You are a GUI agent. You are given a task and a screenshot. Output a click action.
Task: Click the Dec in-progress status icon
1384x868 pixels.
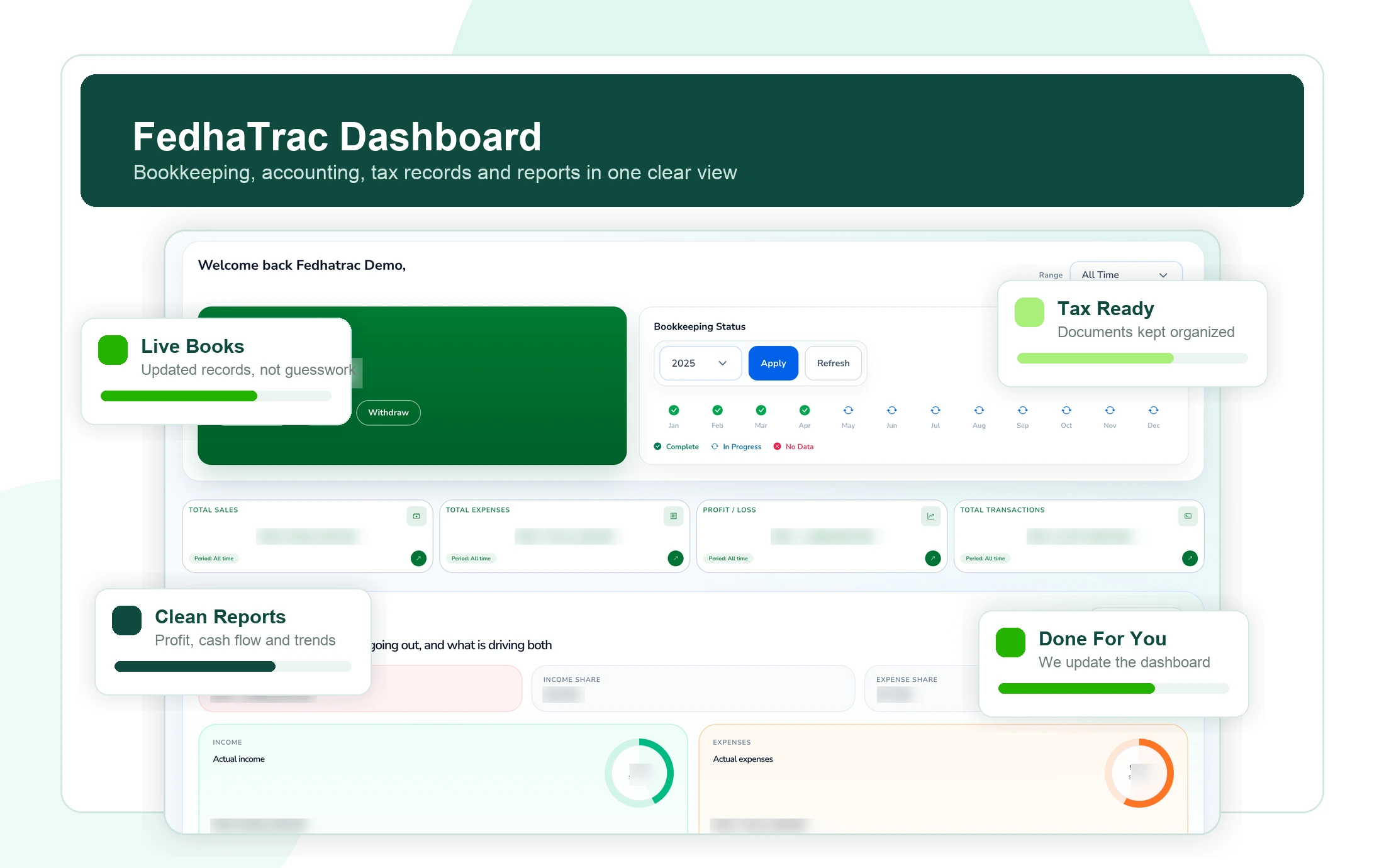[1154, 410]
